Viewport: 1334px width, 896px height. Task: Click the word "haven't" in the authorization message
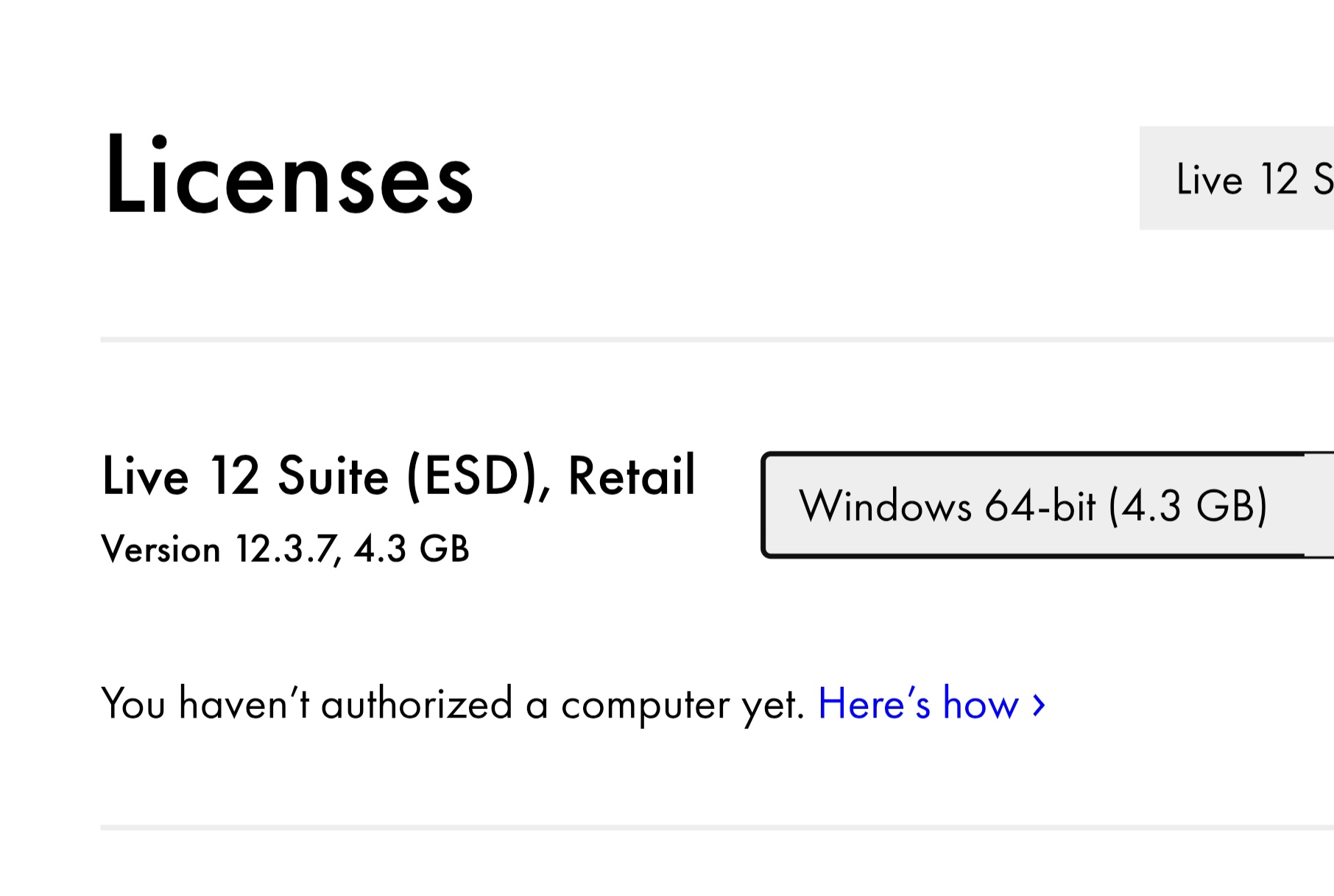click(x=244, y=704)
